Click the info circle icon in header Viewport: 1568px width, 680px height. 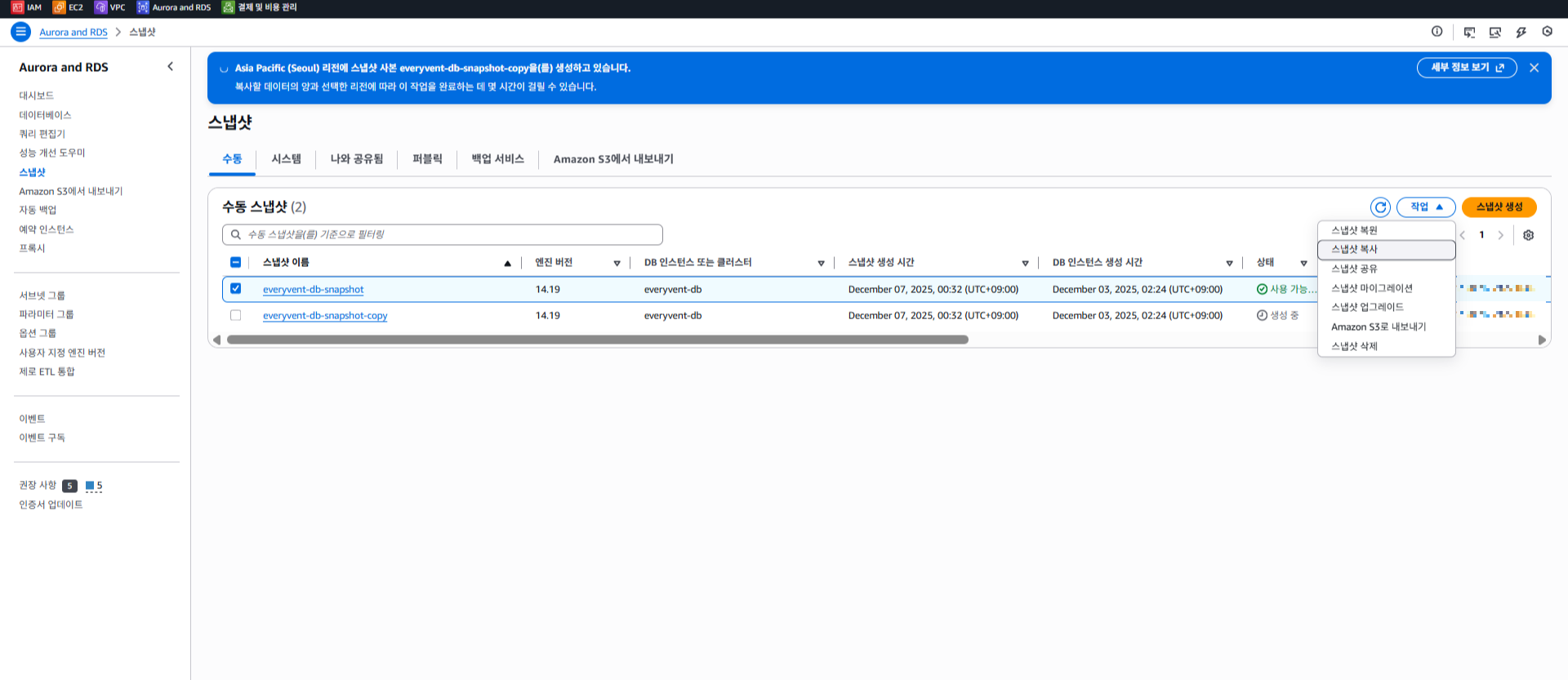(1437, 32)
